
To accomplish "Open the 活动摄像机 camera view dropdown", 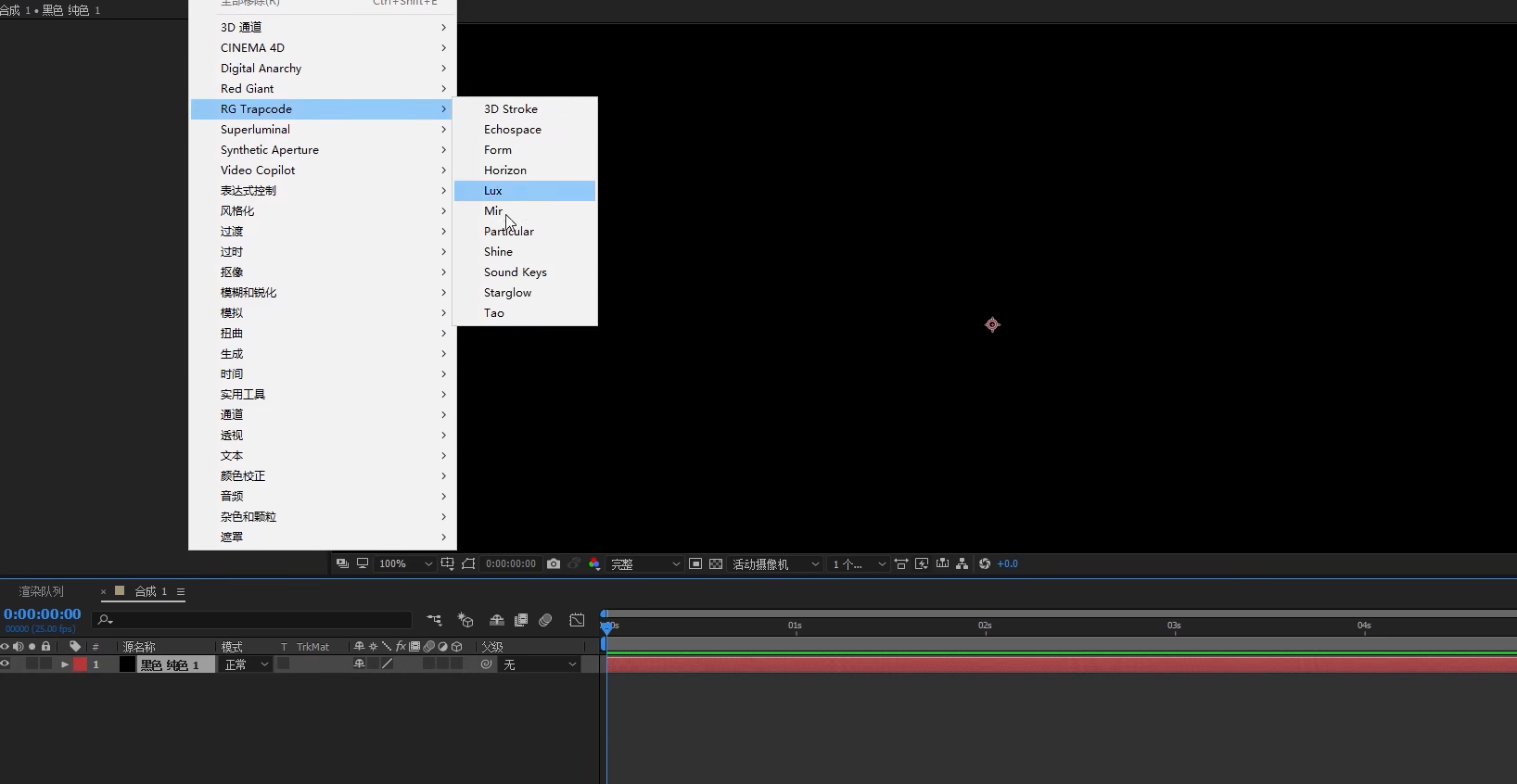I will tap(775, 563).
